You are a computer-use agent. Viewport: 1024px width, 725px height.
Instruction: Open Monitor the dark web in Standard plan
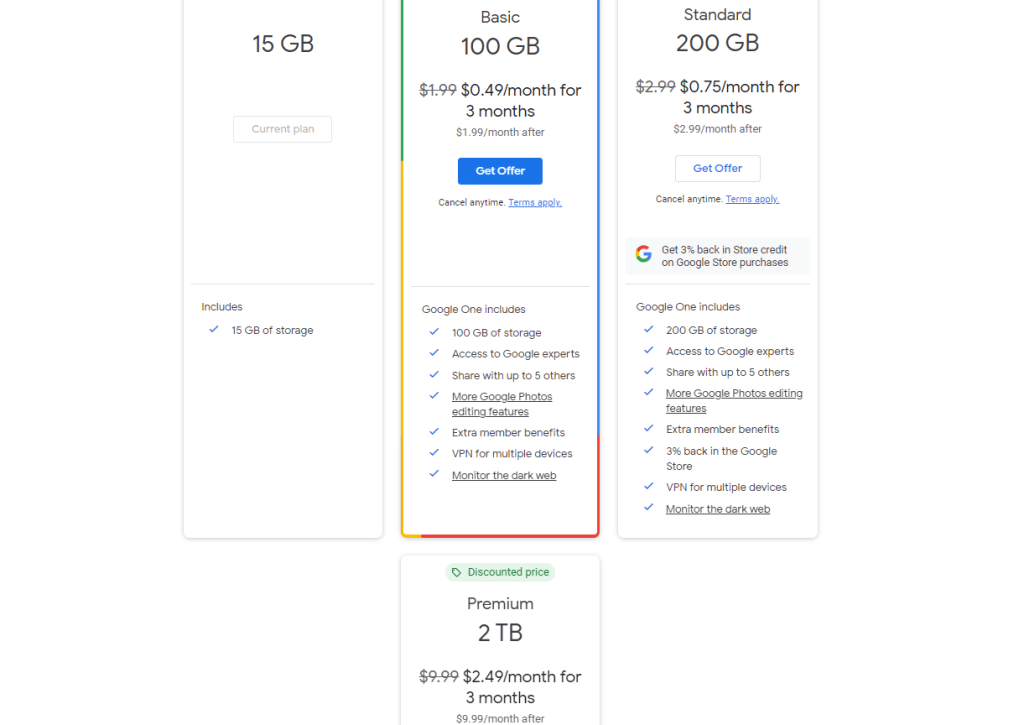(718, 509)
